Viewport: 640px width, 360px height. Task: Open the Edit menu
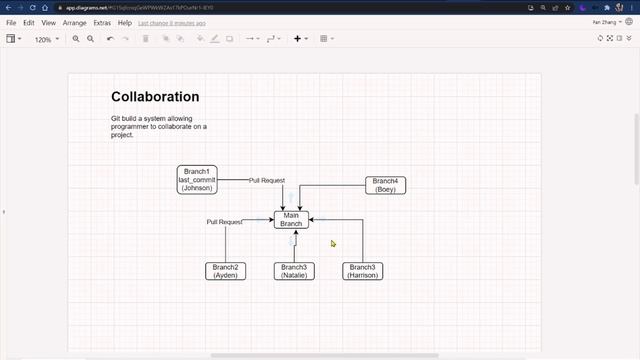[x=29, y=23]
